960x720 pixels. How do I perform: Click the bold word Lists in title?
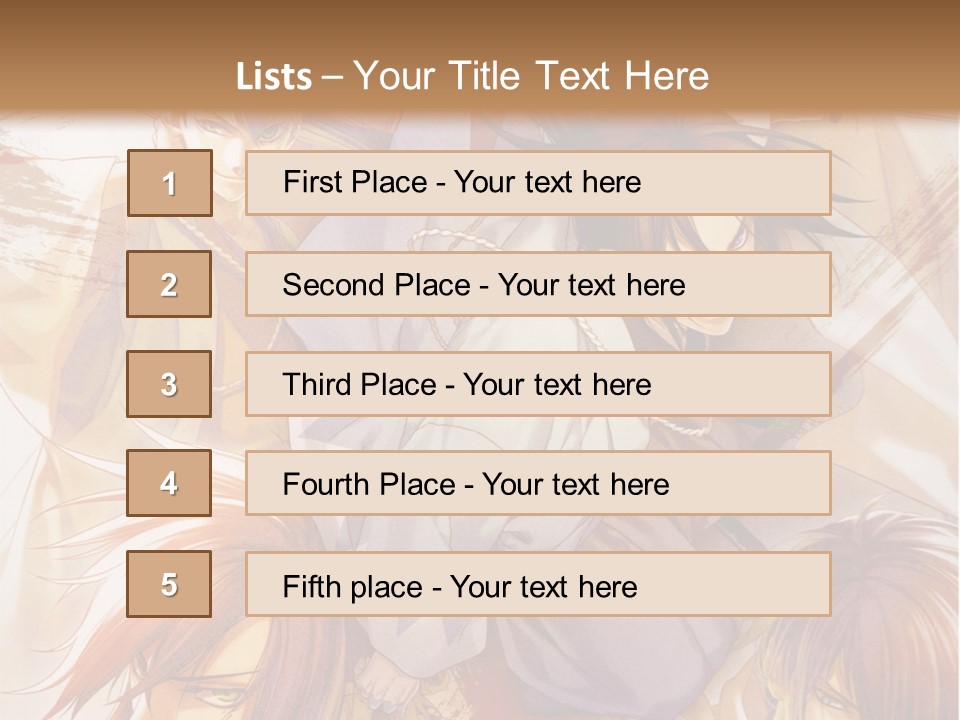(273, 76)
